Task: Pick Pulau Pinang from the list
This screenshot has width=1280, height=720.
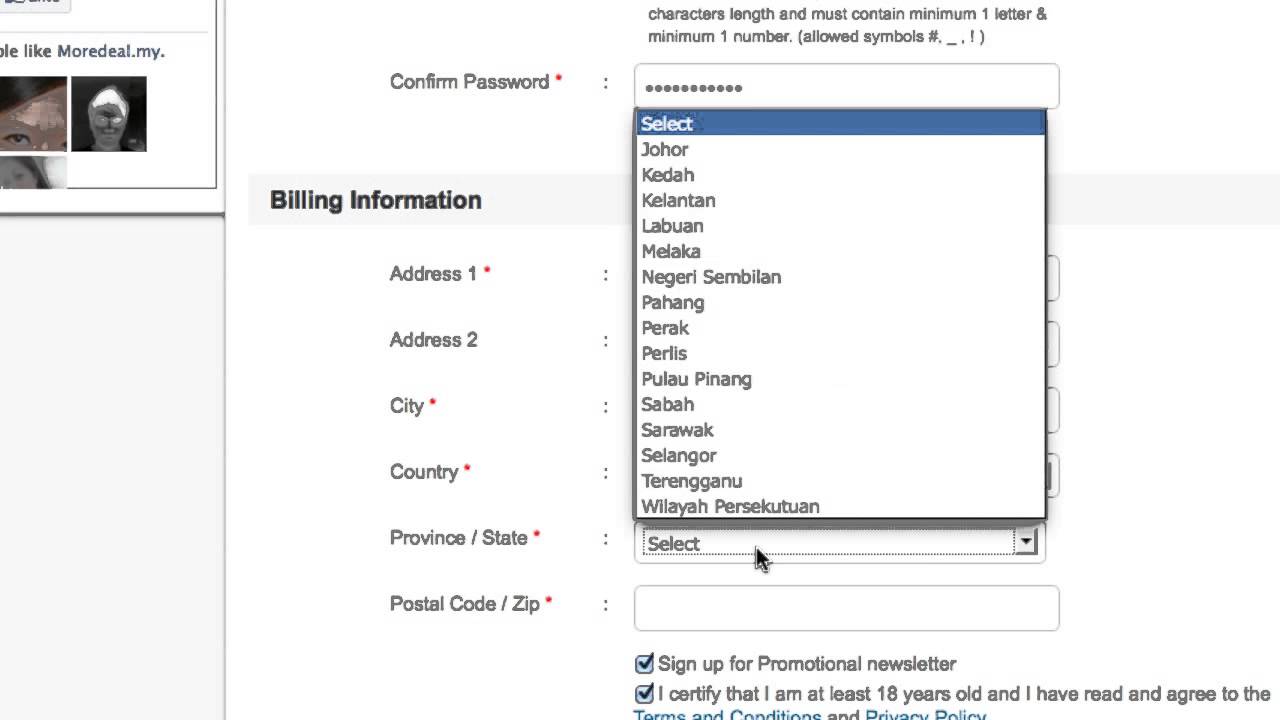Action: (x=696, y=379)
